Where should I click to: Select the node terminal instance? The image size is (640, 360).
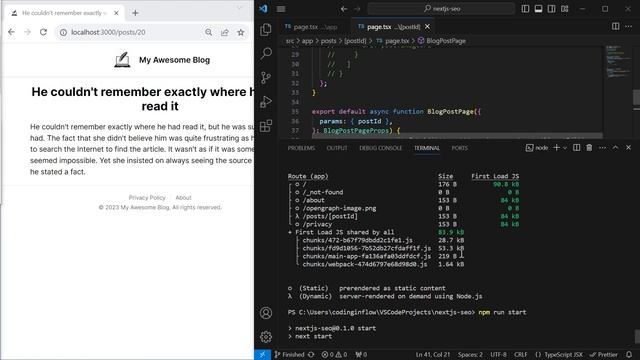(x=537, y=148)
